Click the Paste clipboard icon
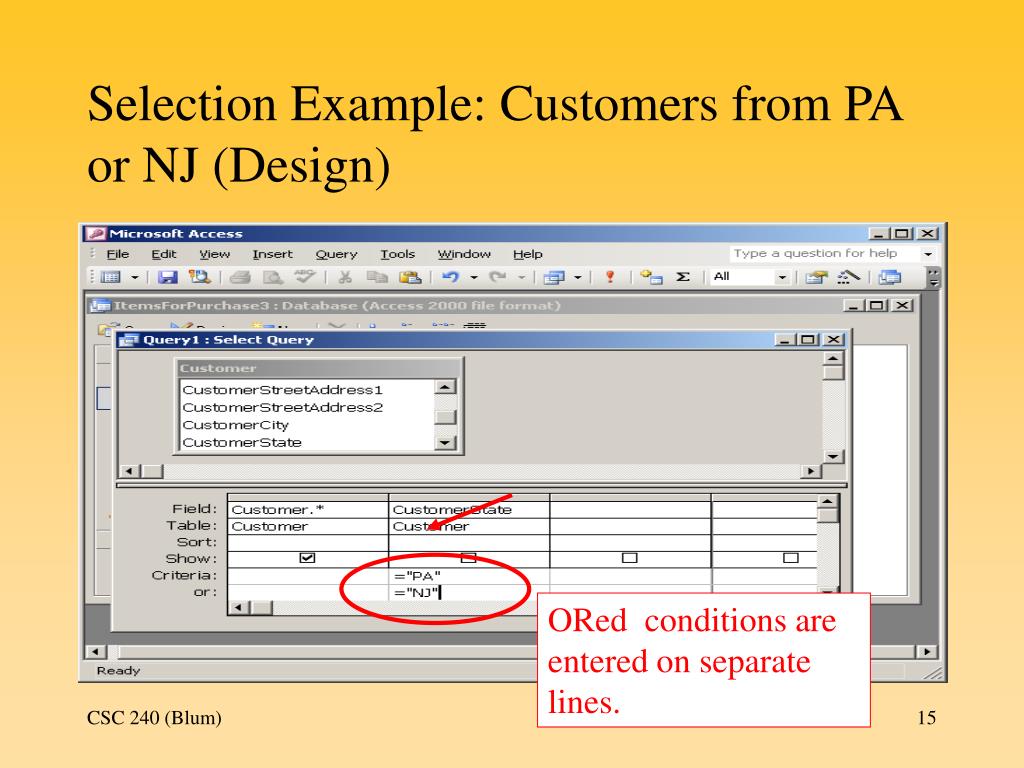The width and height of the screenshot is (1024, 768). tap(409, 278)
